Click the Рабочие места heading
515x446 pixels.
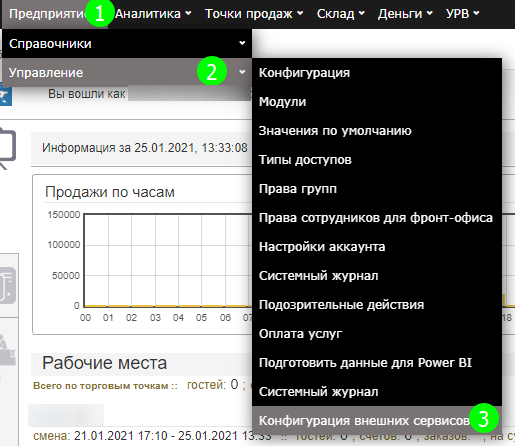[104, 363]
